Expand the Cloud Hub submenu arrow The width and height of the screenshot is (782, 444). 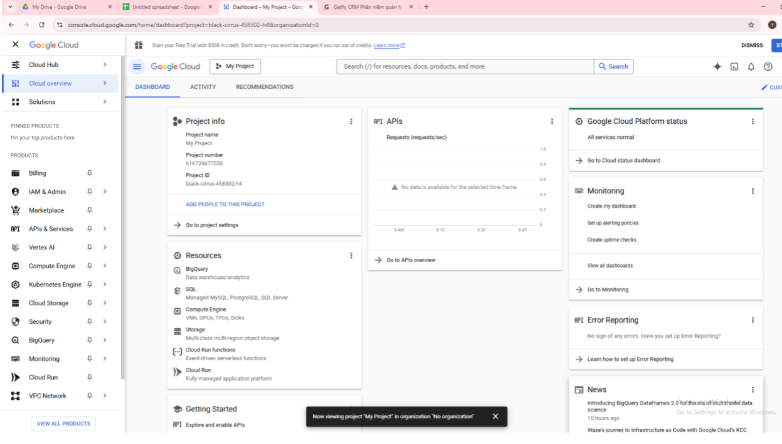point(104,65)
